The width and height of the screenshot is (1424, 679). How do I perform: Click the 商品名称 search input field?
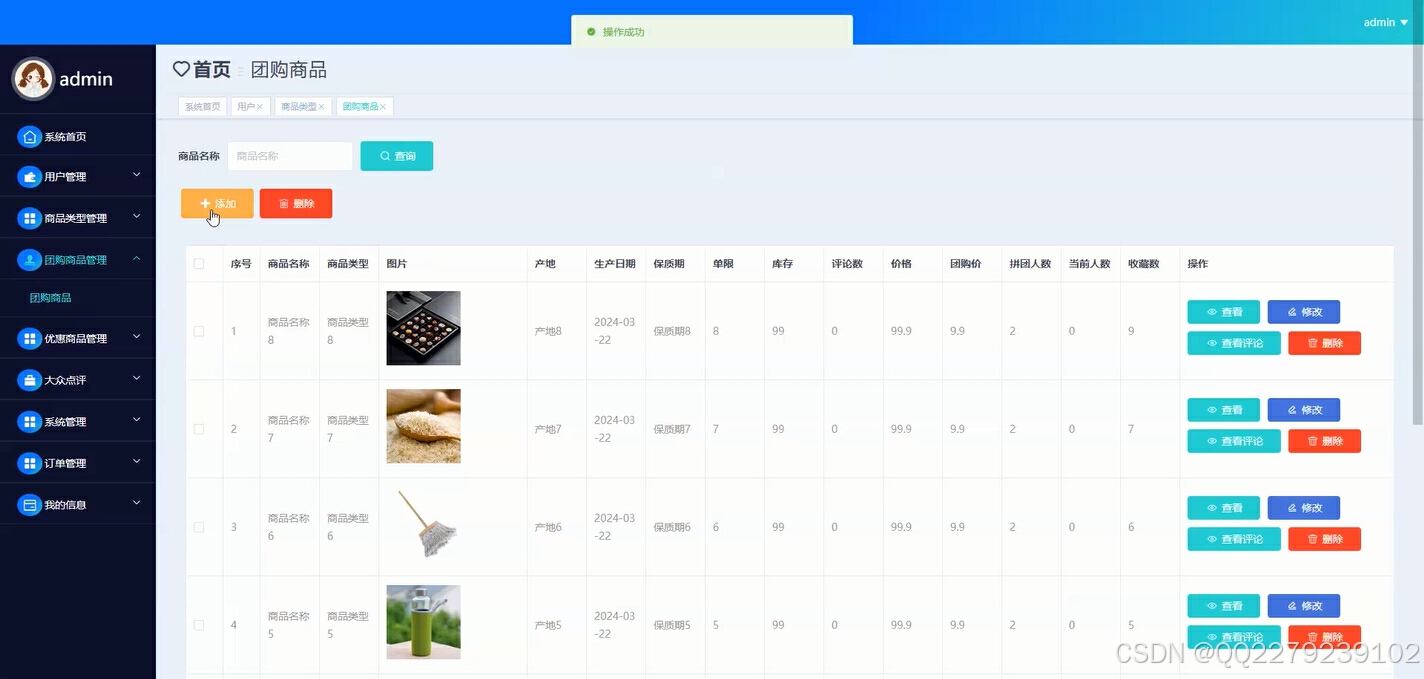[289, 156]
